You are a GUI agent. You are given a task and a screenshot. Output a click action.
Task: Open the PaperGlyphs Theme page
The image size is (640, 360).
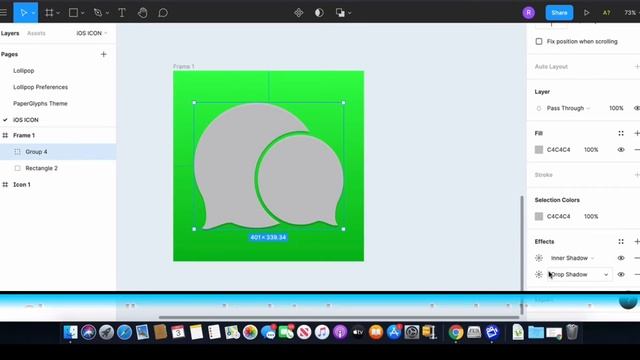pyautogui.click(x=40, y=103)
